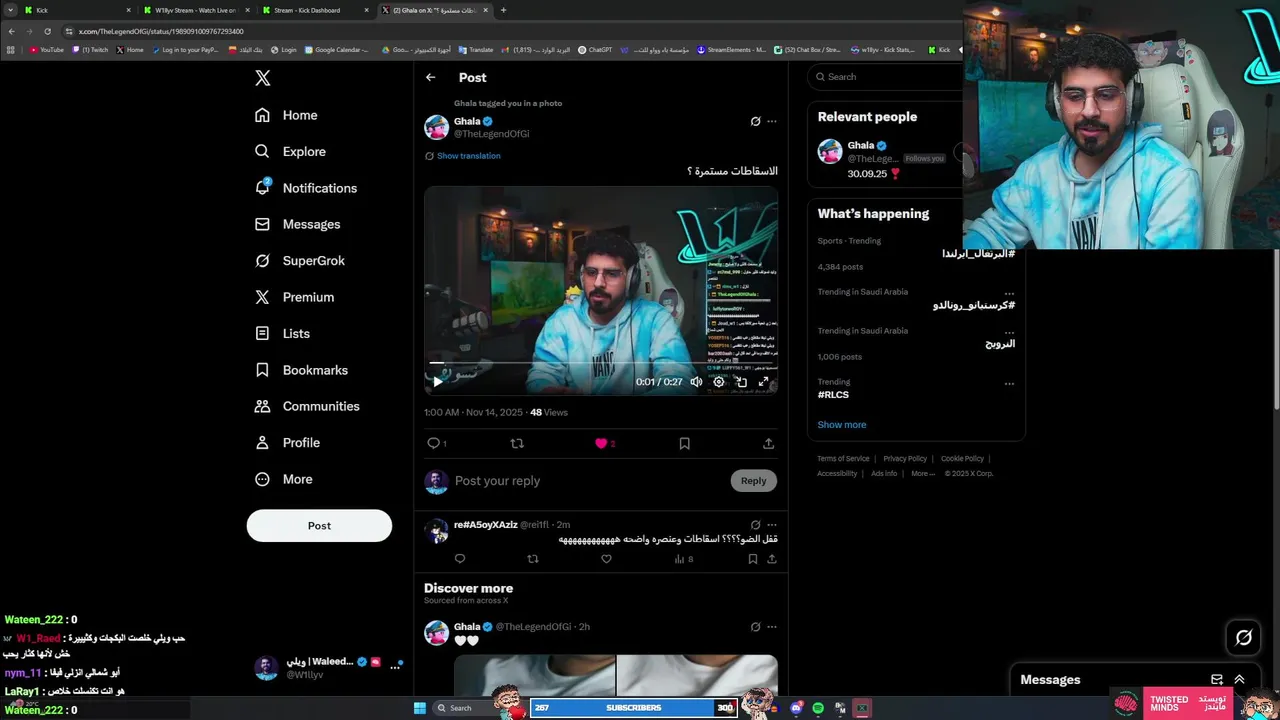Open Notifications in the sidebar
This screenshot has height=720, width=1280.
coord(305,188)
